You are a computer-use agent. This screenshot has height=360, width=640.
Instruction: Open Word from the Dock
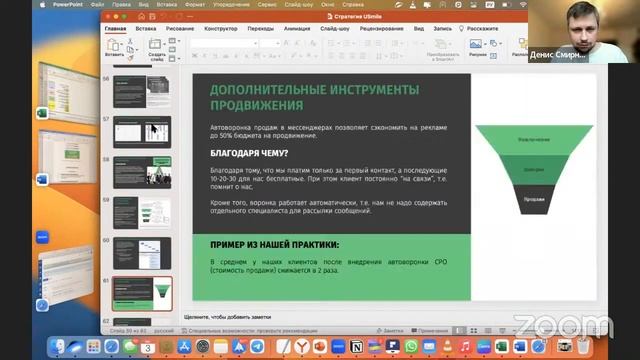[x=520, y=347]
